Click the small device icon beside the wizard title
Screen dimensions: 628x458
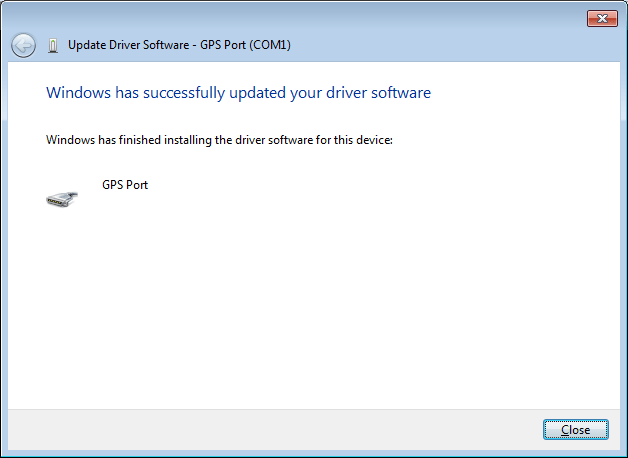[53, 45]
